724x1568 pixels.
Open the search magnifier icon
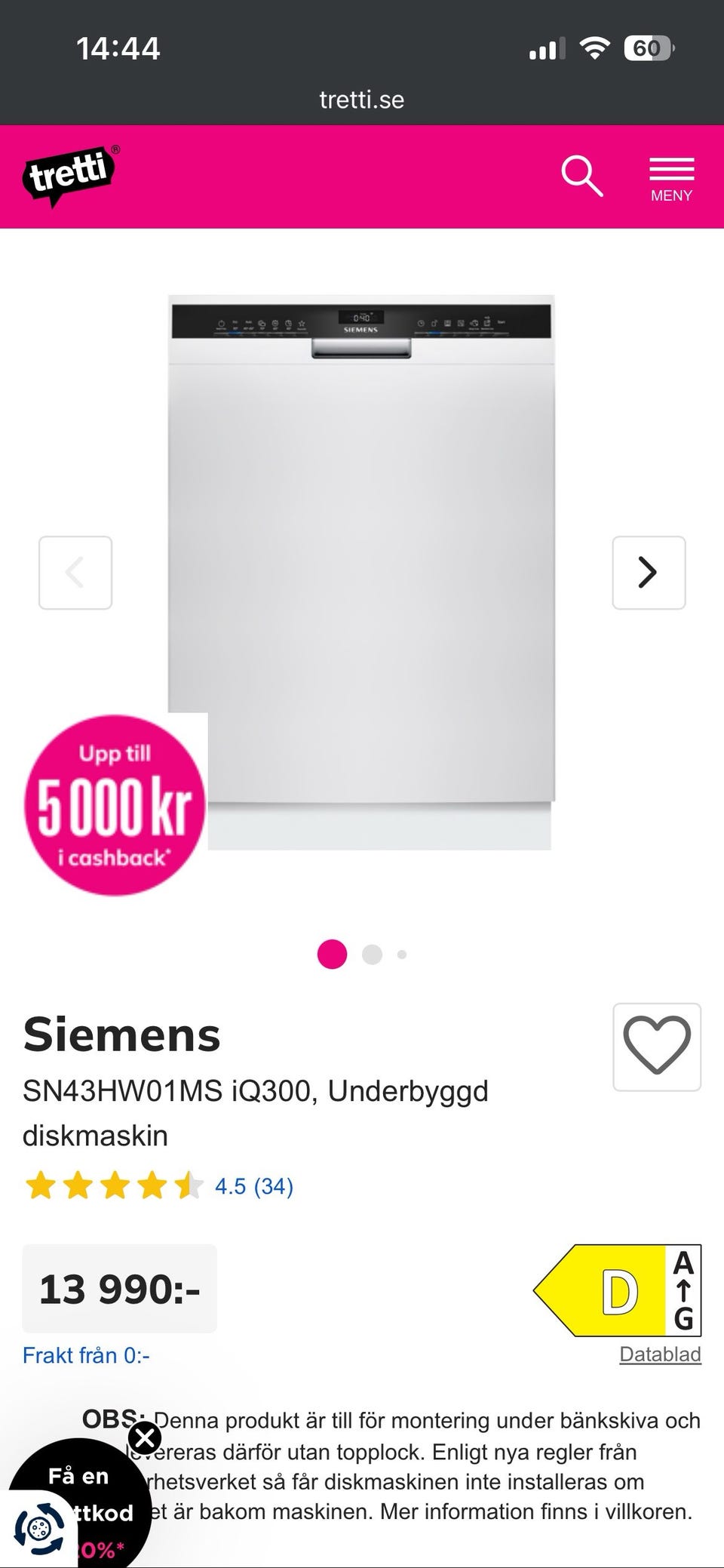(582, 177)
